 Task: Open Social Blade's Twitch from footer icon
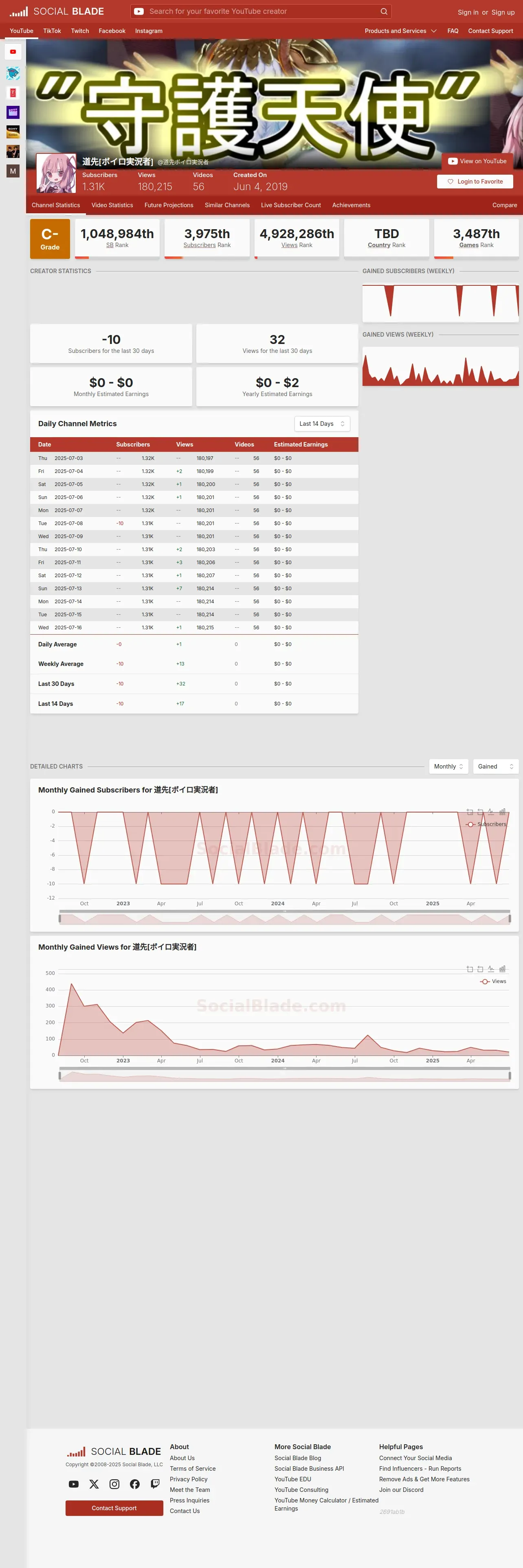[155, 1484]
